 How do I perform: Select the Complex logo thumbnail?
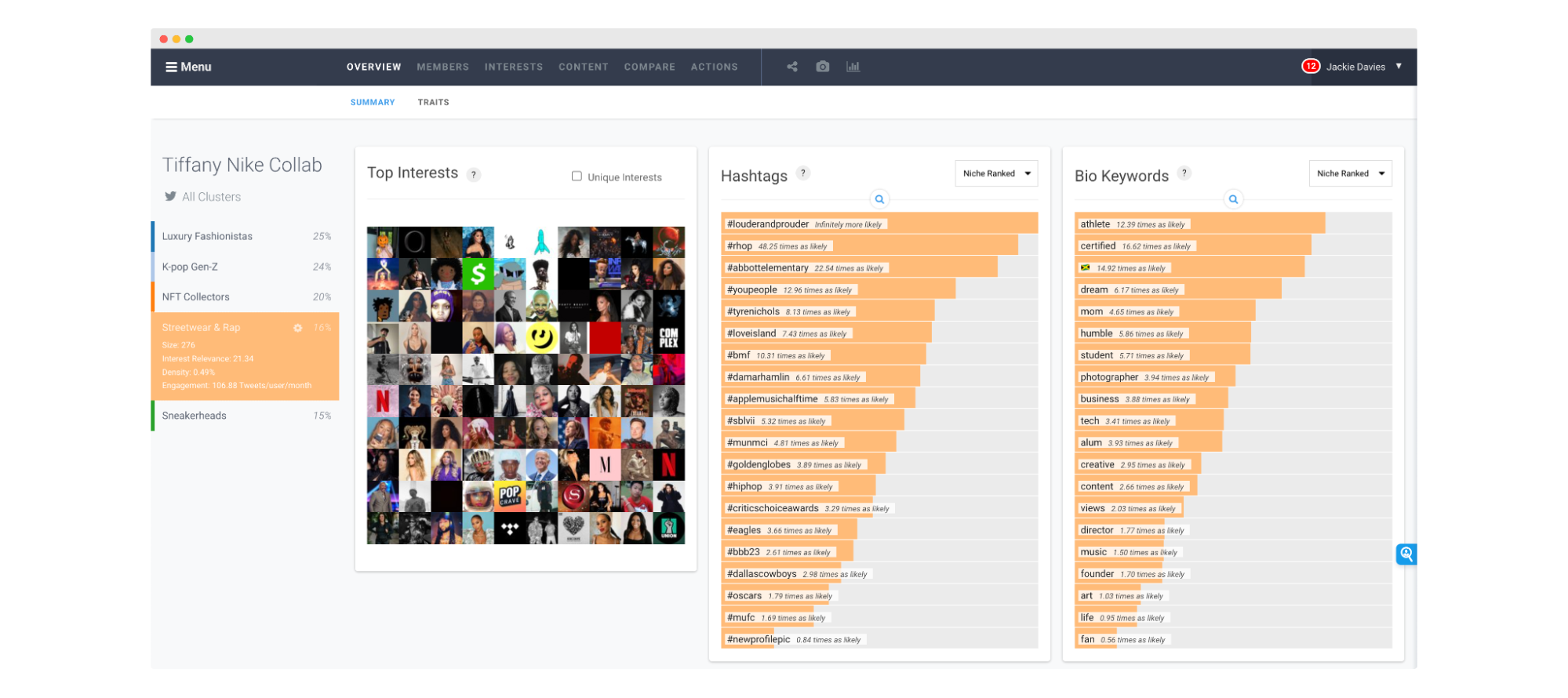[x=668, y=338]
